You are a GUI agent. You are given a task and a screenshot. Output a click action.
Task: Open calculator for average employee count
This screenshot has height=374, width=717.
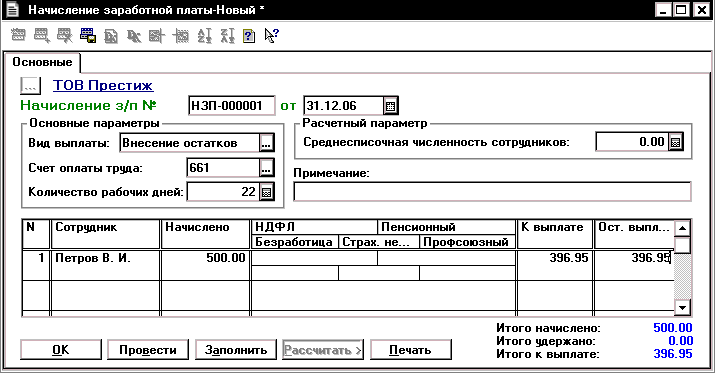coord(675,142)
